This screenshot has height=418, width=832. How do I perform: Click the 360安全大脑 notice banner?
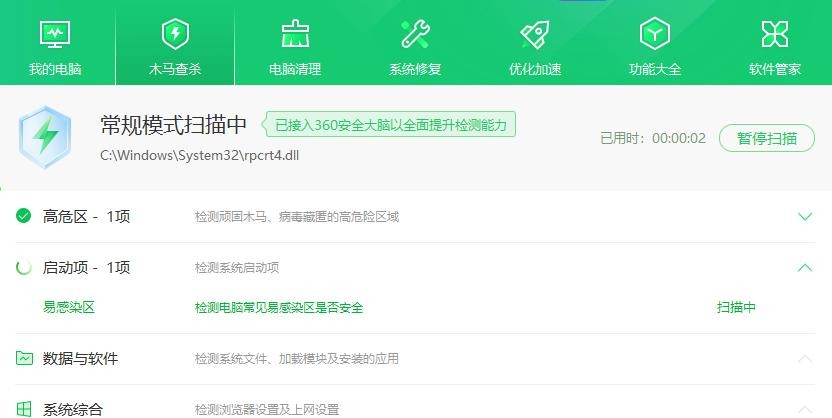[x=390, y=125]
